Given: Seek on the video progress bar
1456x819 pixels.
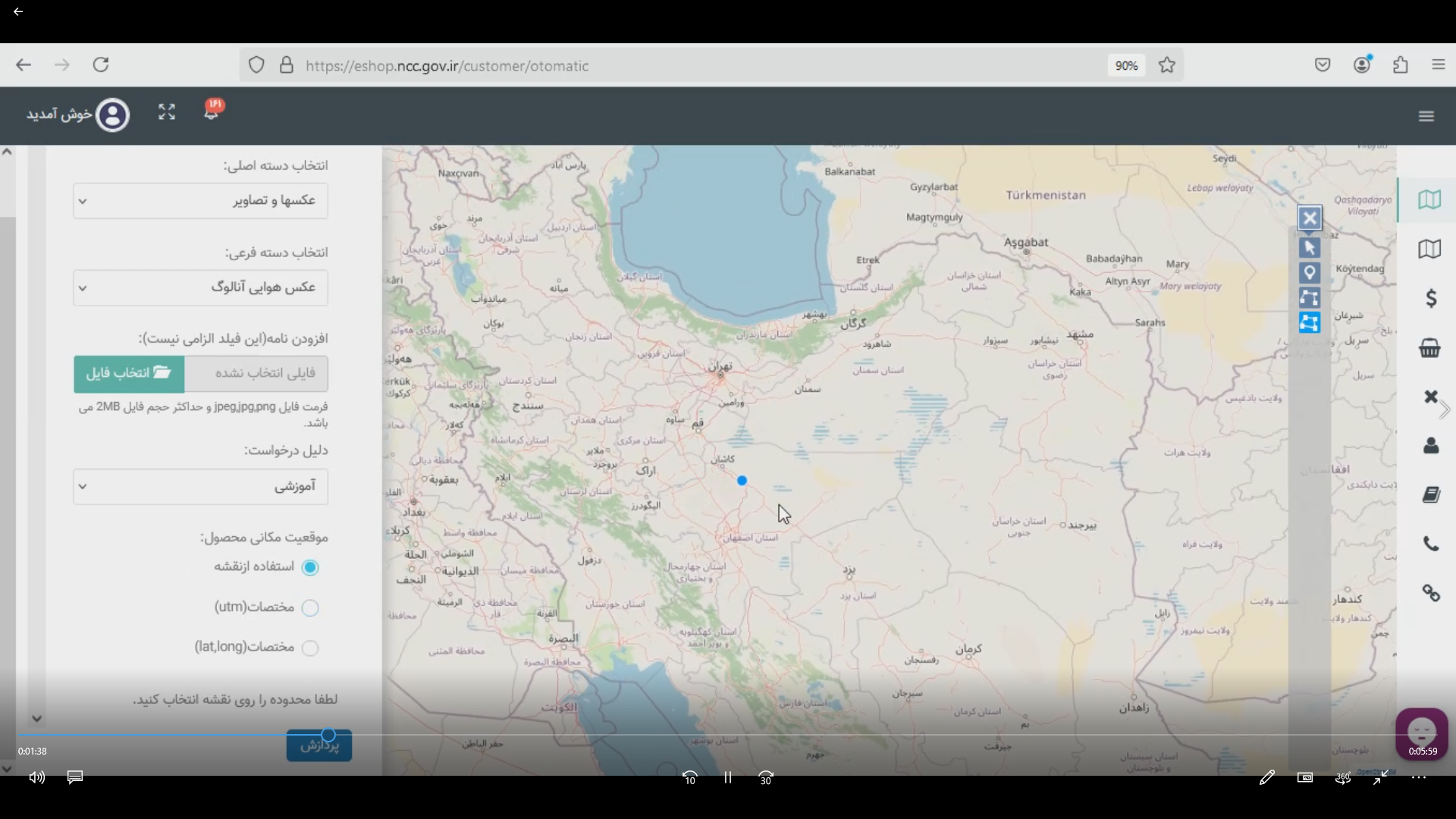Looking at the screenshot, I should click(x=728, y=735).
